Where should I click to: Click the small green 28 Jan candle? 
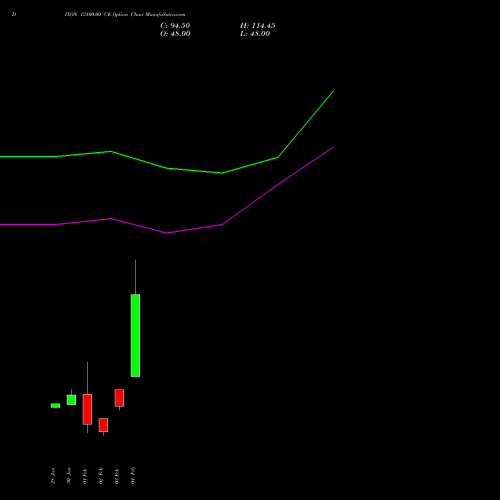55,406
